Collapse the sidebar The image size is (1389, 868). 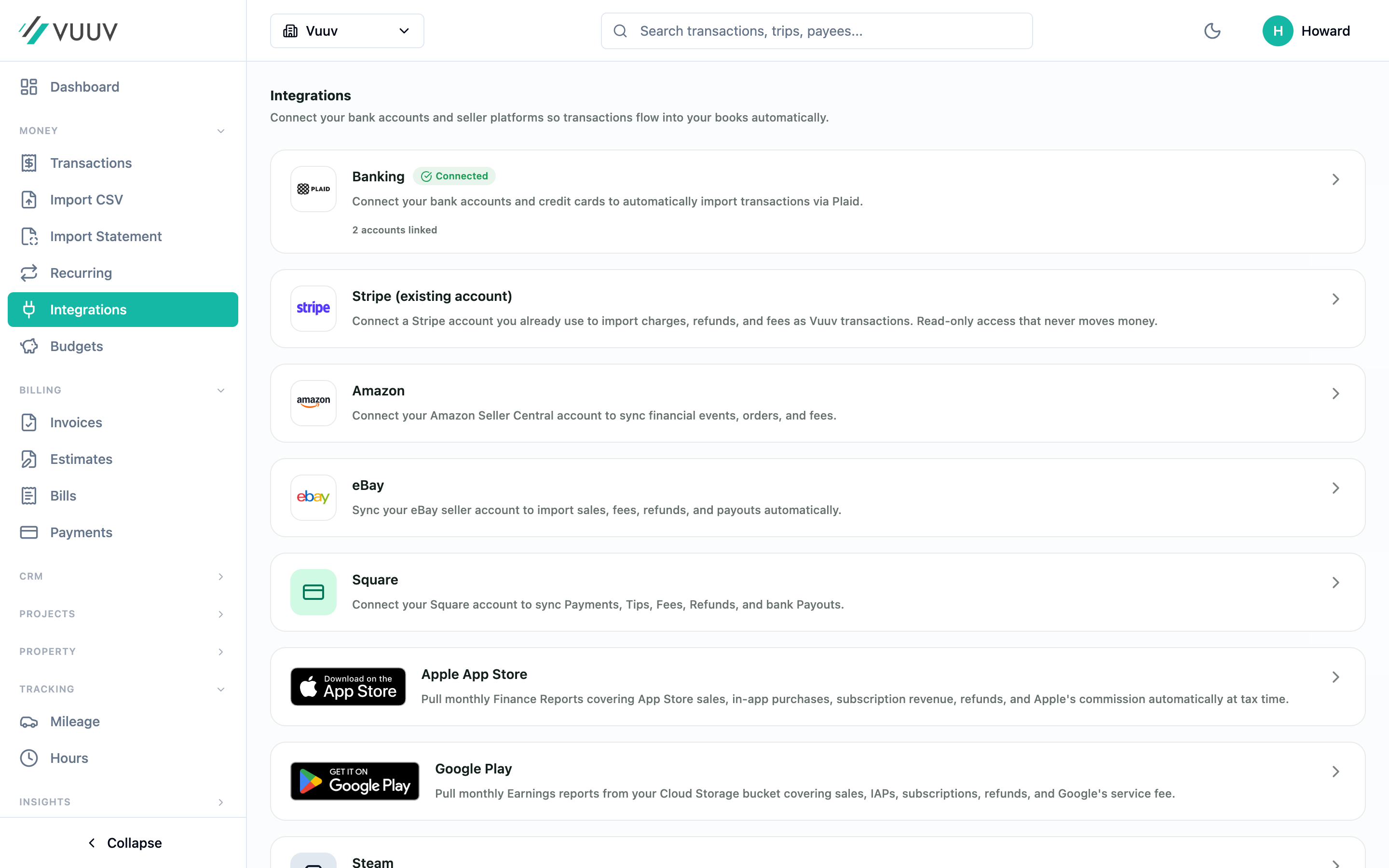click(124, 843)
